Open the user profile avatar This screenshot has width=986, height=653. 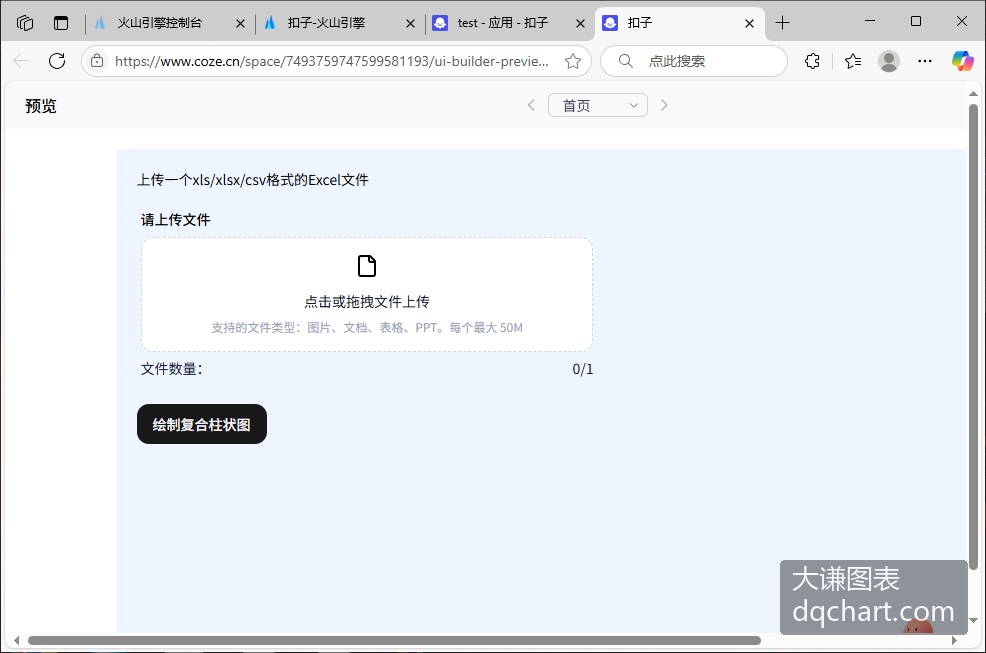[x=889, y=61]
